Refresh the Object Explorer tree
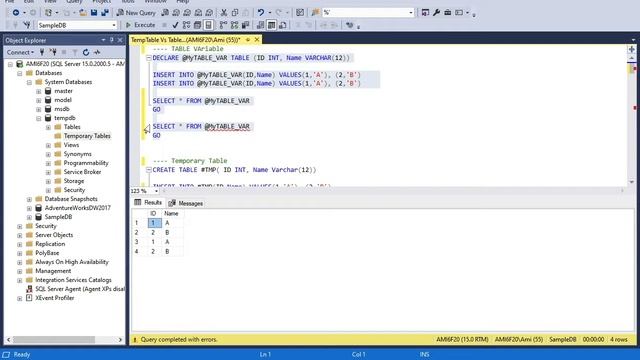Screen dimensions: 640x360 (86, 52)
